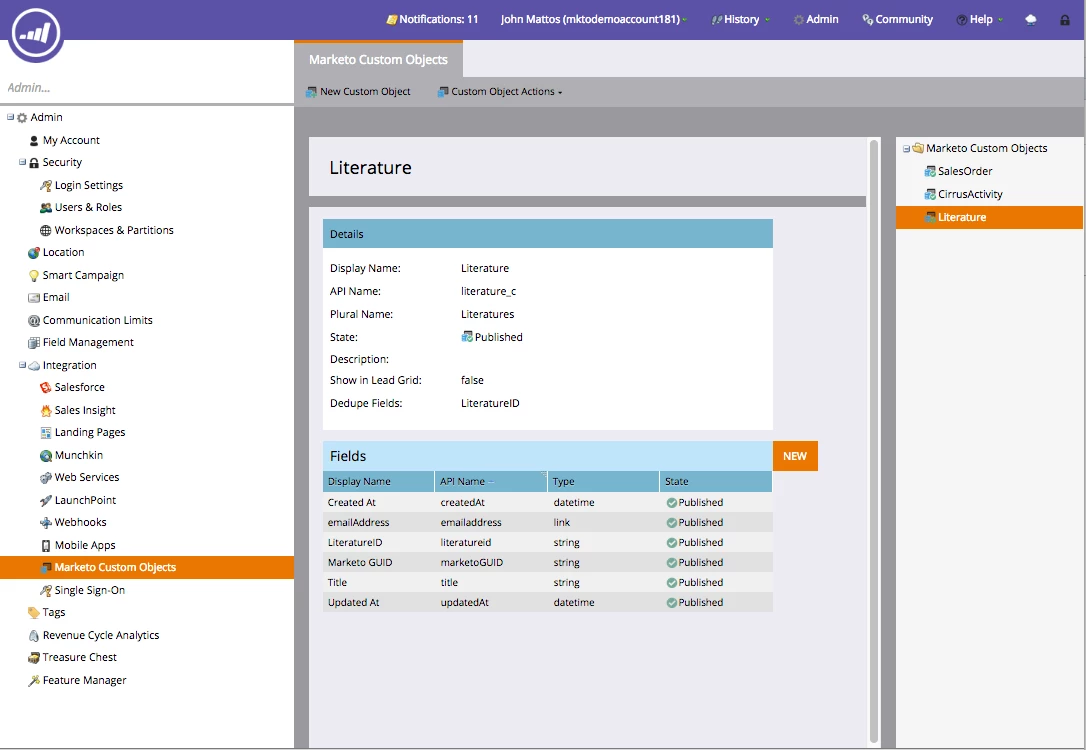Click the detail panel vertical scrollbar
Viewport: 1086px width, 750px height.
874,440
